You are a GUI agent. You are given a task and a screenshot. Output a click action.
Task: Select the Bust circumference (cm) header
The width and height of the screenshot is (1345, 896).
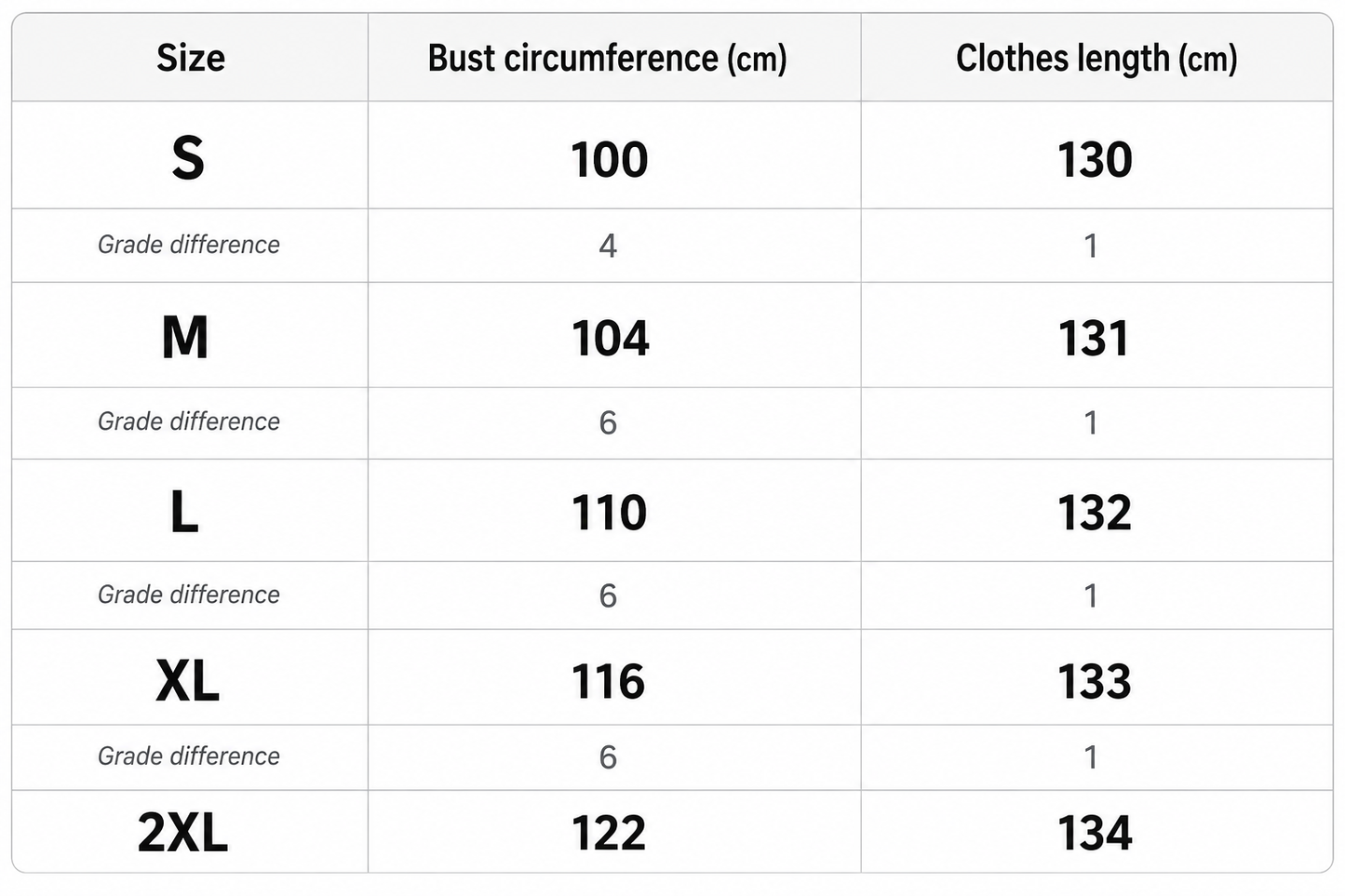click(608, 59)
